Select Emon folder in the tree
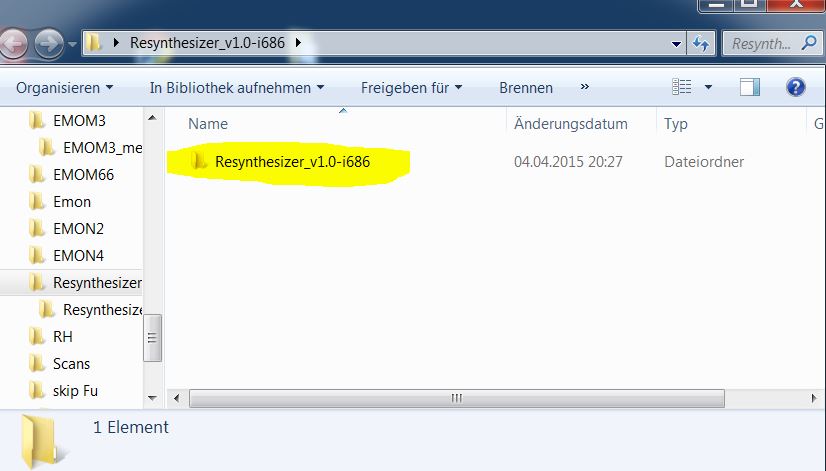Screen dimensions: 826x471 click(x=72, y=202)
